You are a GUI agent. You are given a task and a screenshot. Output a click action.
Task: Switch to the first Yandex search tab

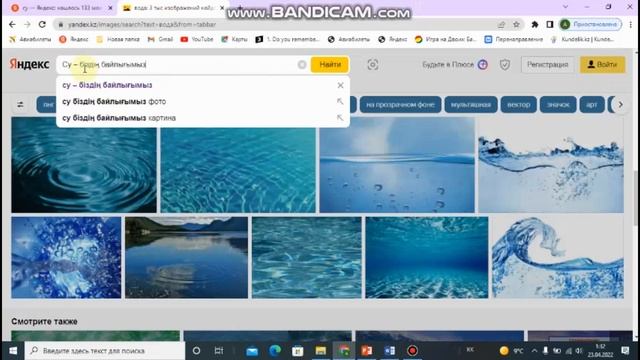[x=61, y=8]
